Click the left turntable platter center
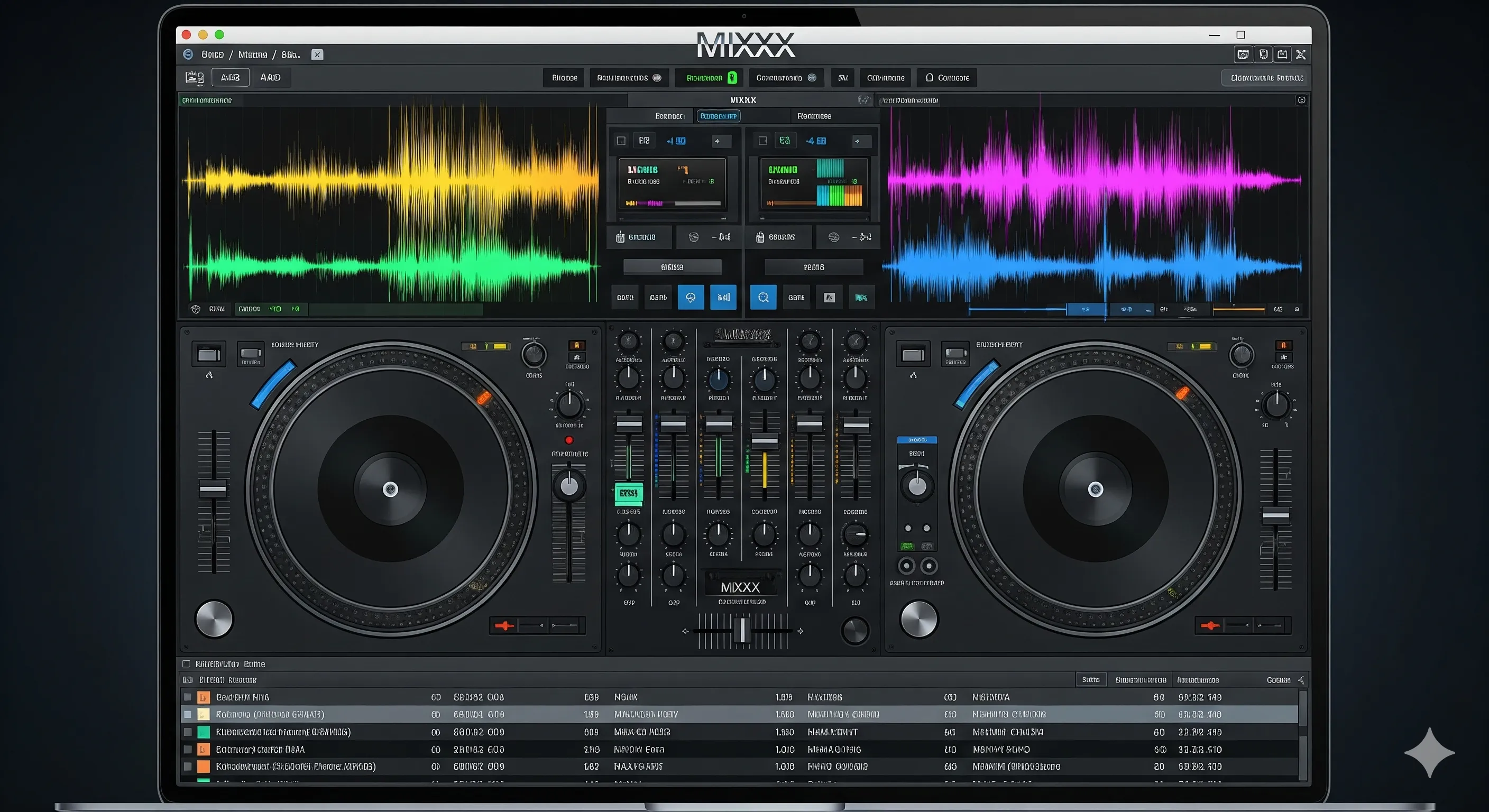This screenshot has width=1489, height=812. [x=390, y=490]
